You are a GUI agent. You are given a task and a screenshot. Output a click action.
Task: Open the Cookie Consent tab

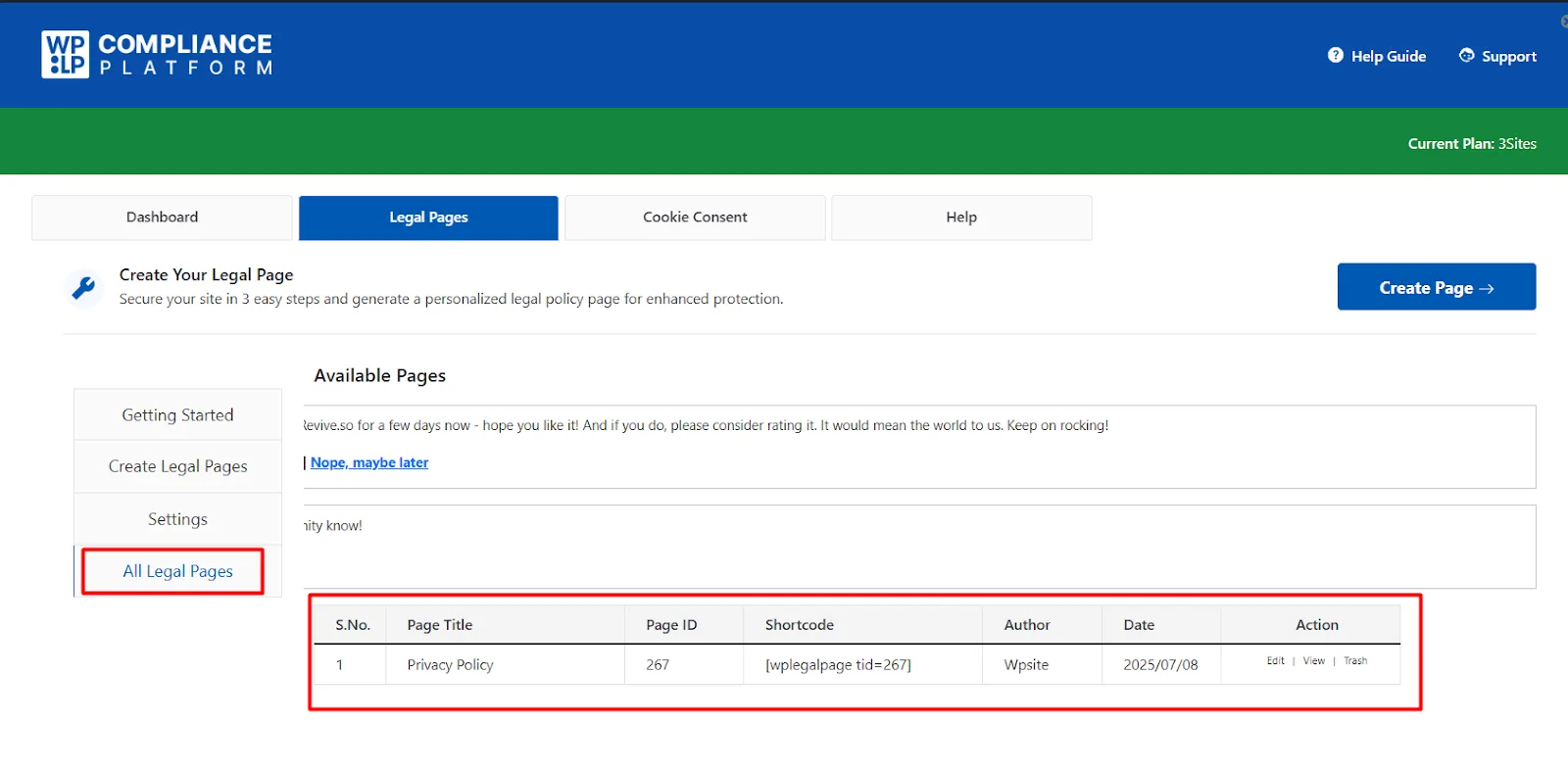(695, 217)
